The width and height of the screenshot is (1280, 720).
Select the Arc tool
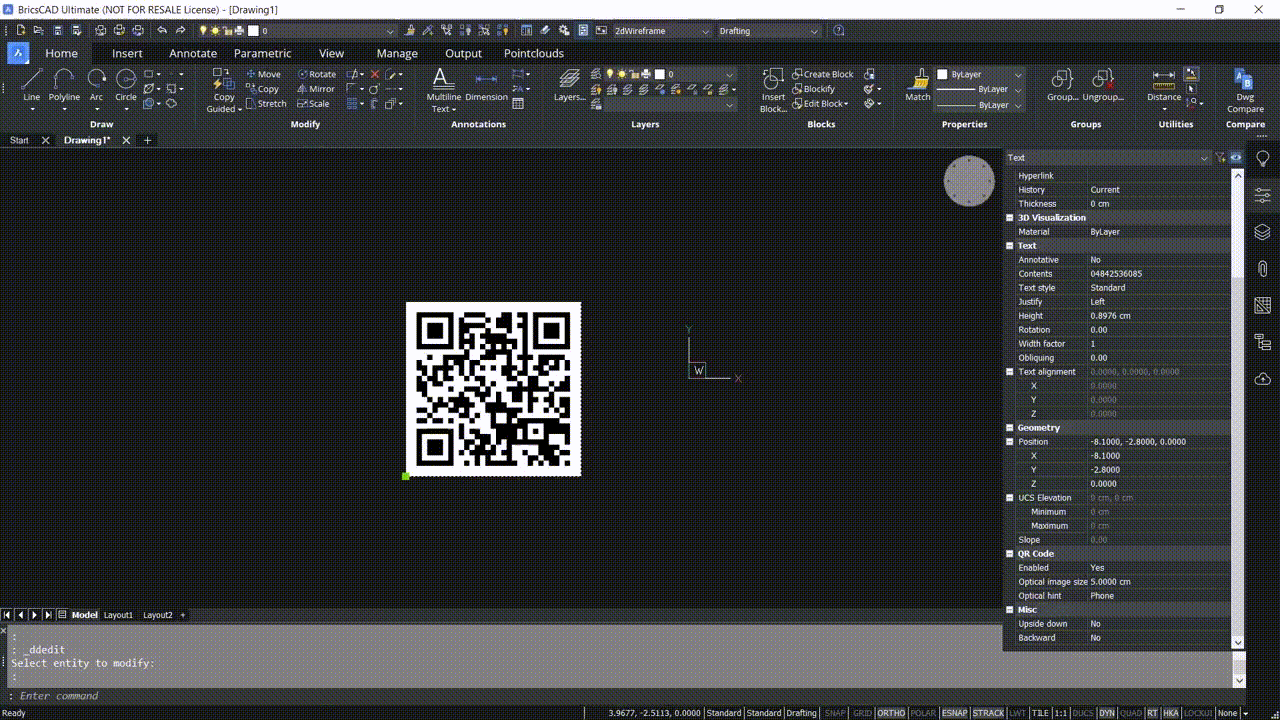(x=96, y=84)
